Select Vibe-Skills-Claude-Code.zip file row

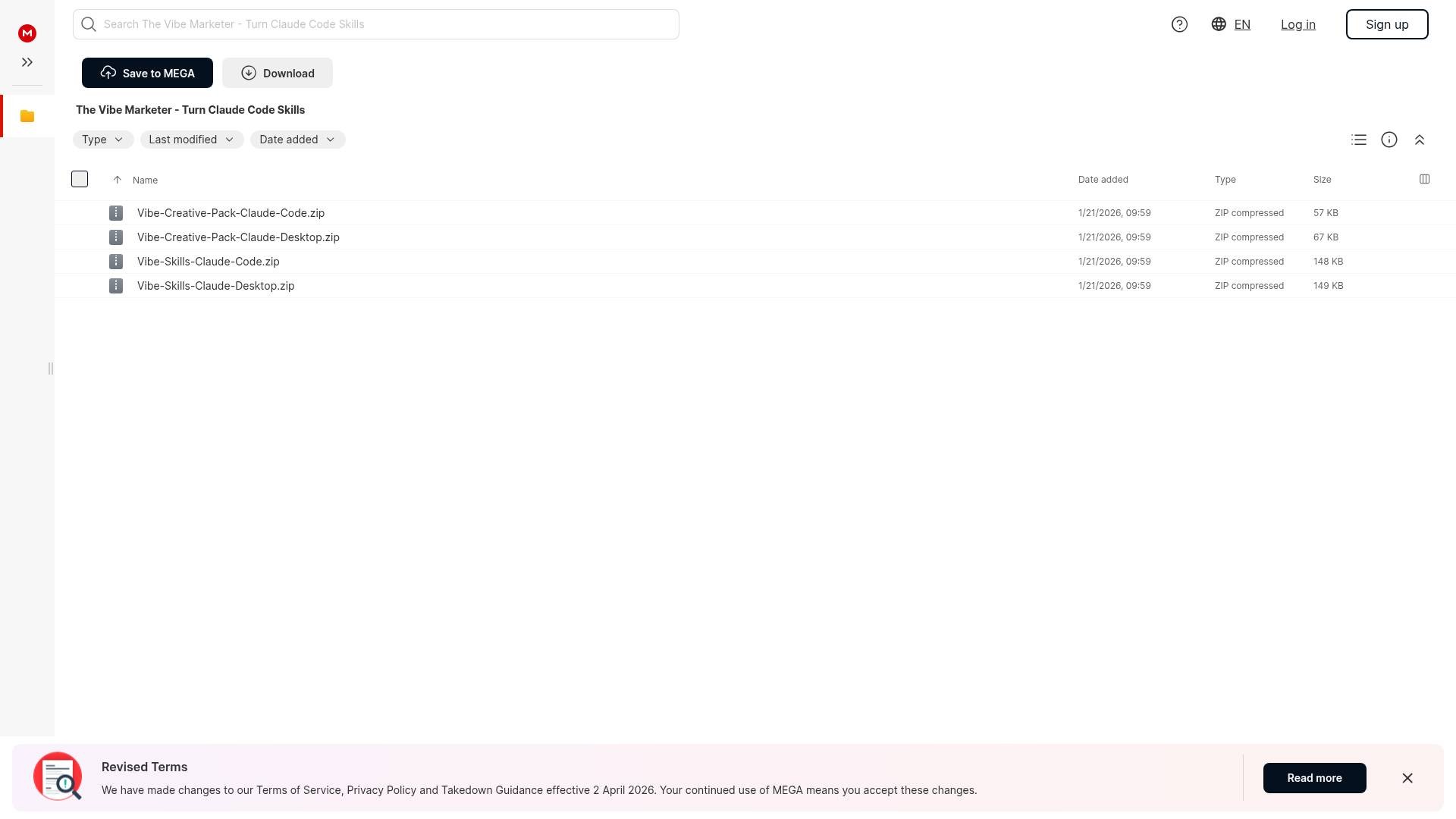(209, 262)
